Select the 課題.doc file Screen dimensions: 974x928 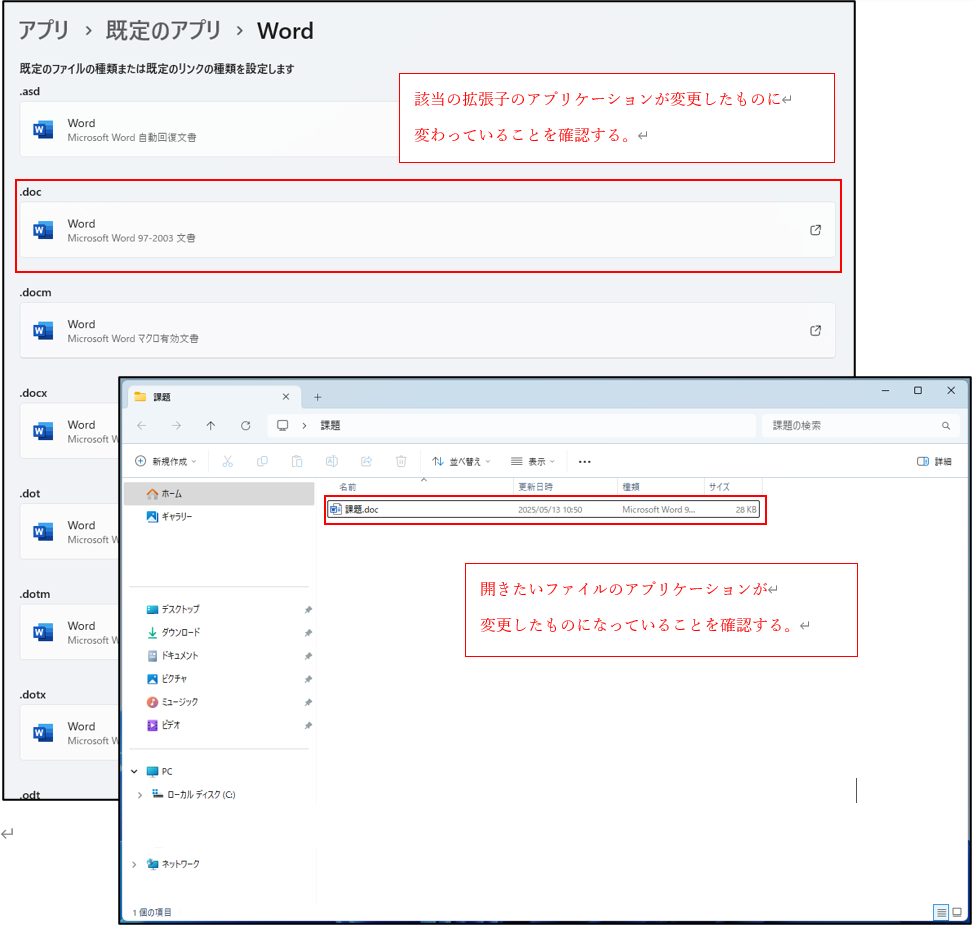[x=544, y=509]
